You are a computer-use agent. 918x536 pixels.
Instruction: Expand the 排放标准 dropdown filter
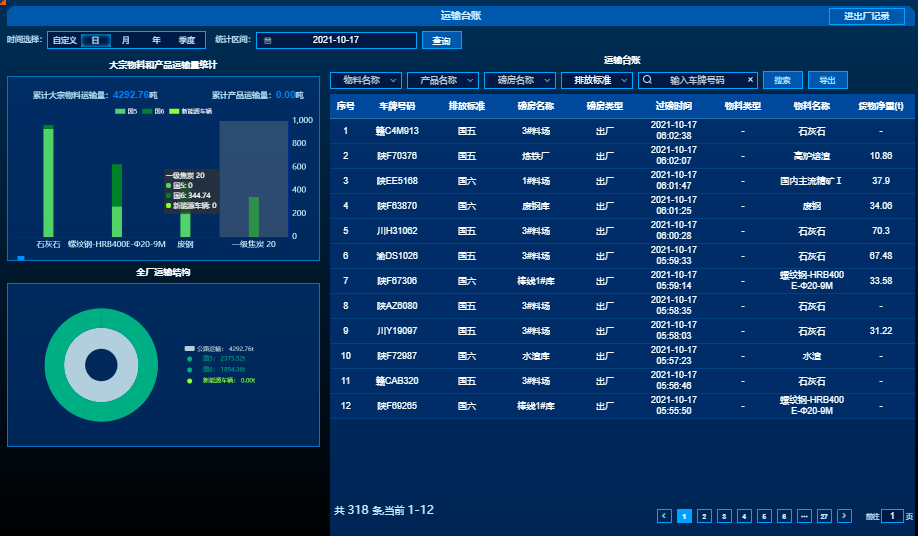596,80
